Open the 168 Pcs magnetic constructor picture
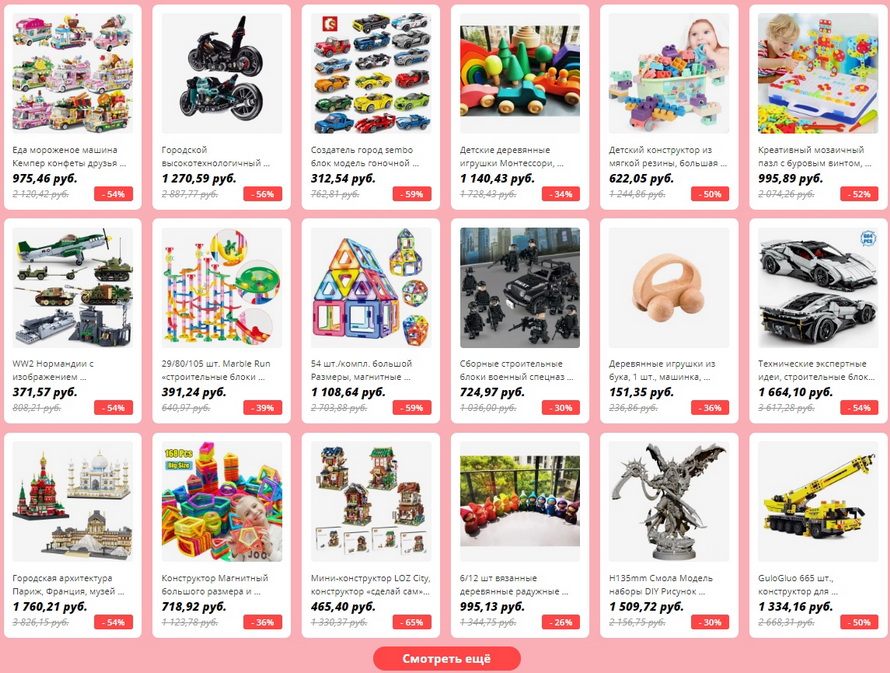This screenshot has width=890, height=673. pyautogui.click(x=222, y=502)
